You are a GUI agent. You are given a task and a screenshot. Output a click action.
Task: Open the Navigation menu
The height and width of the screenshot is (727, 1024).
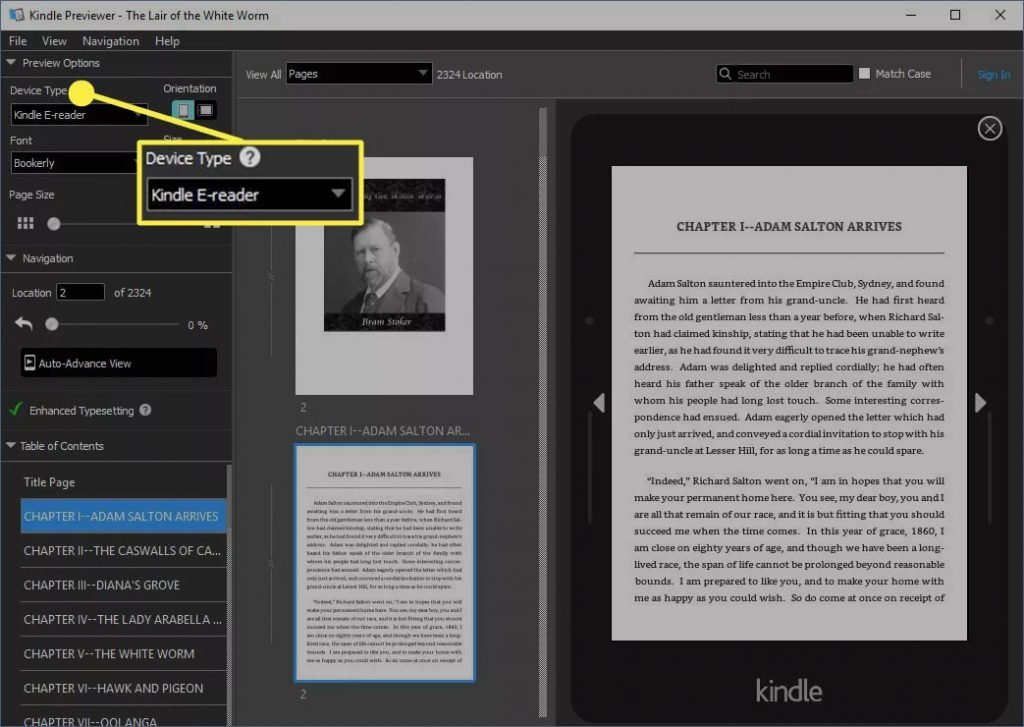tap(110, 40)
